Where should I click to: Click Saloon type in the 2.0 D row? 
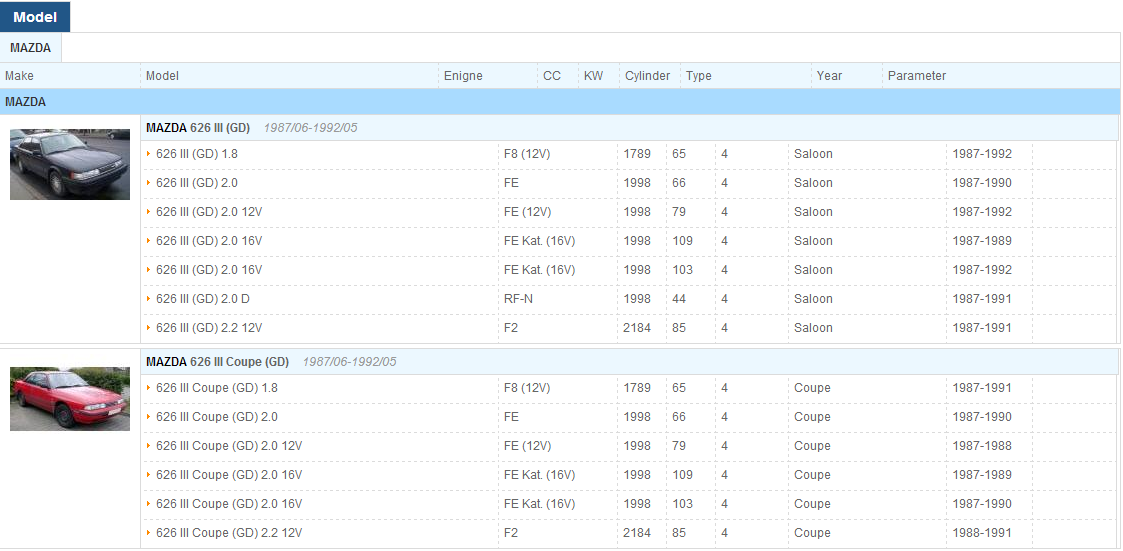813,299
